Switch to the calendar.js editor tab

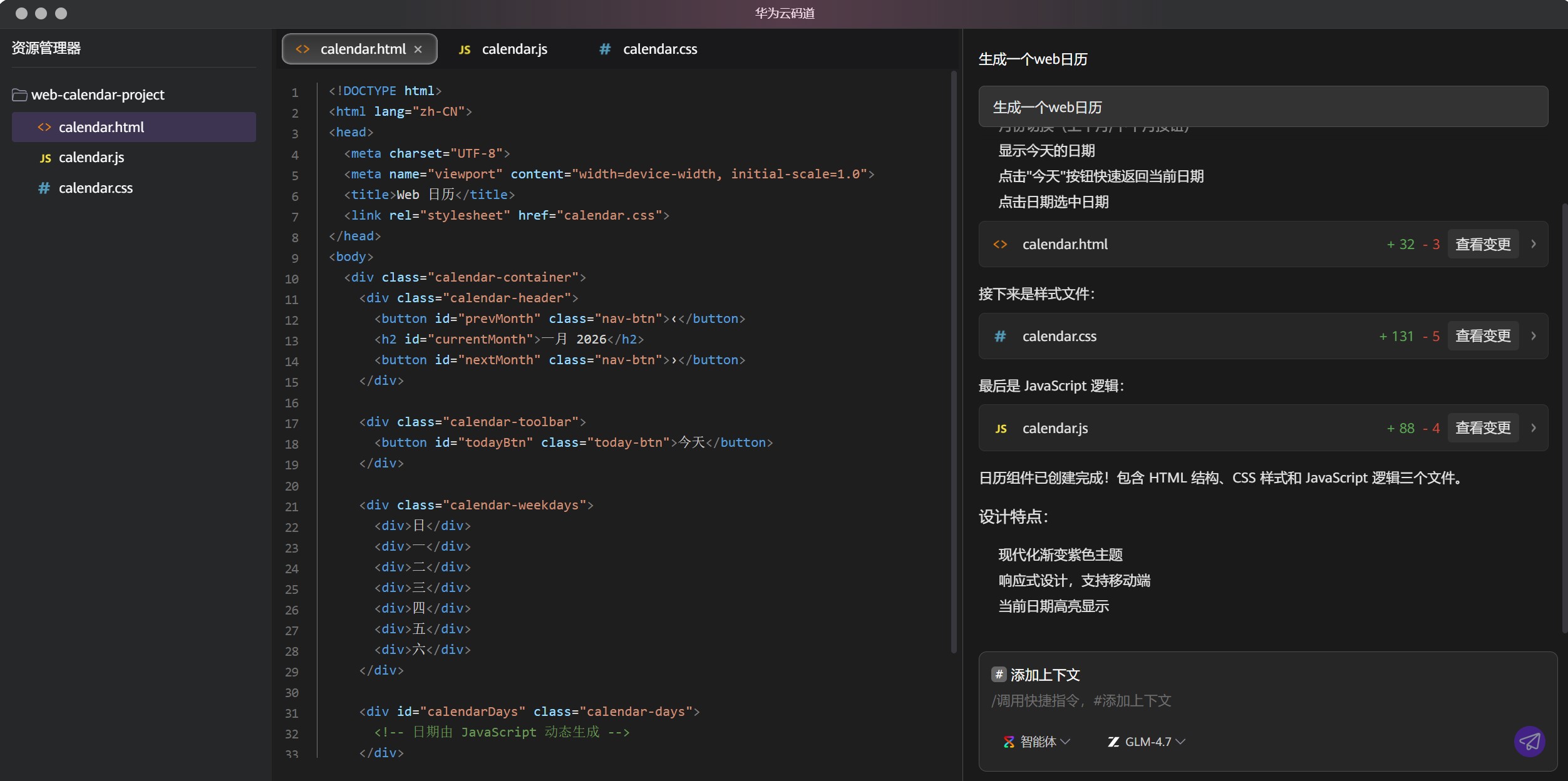click(513, 49)
